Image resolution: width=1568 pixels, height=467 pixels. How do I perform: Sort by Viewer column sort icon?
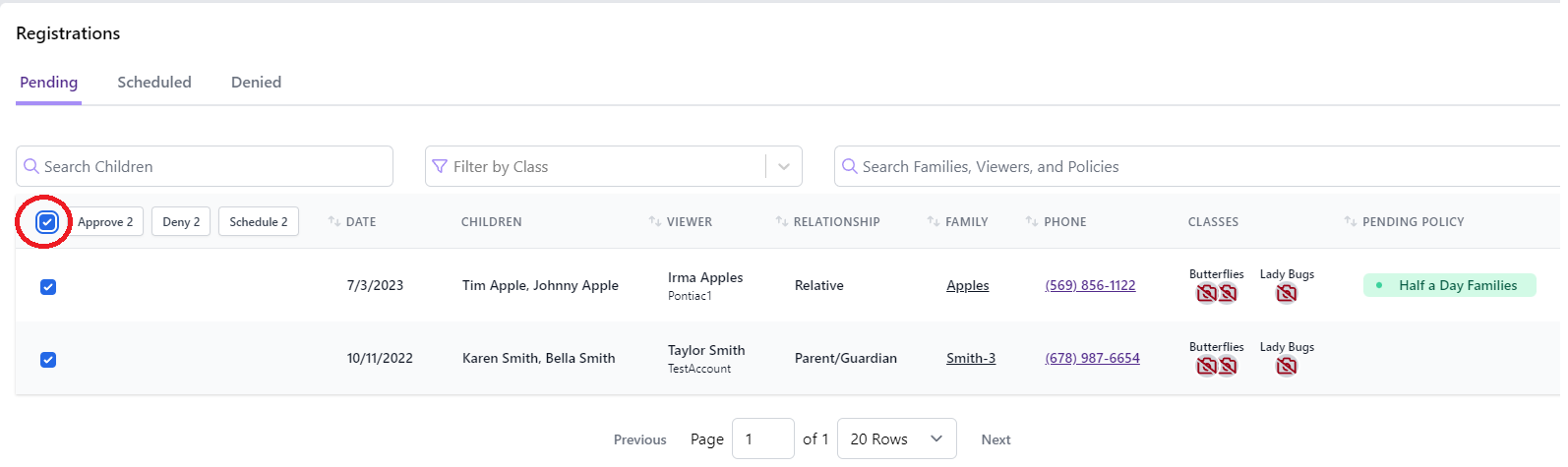[x=655, y=222]
